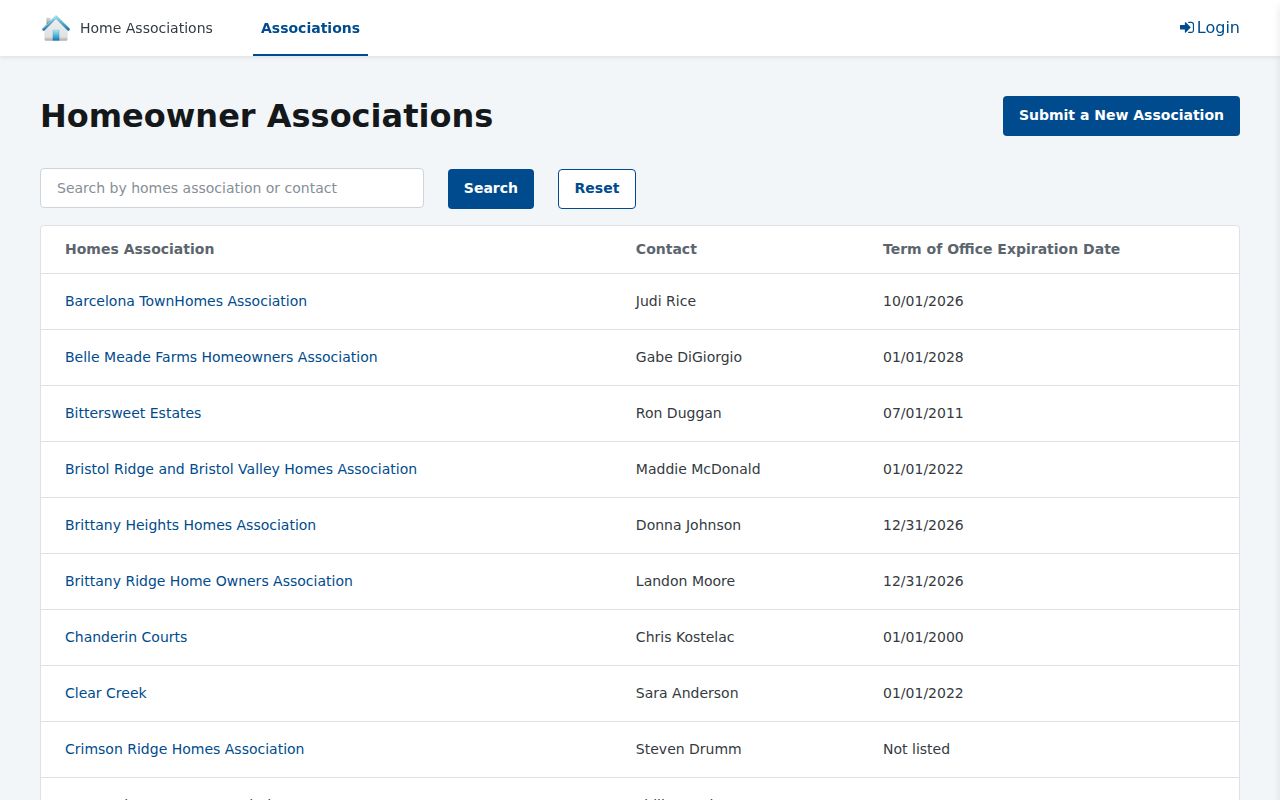Click the Login arrow icon
This screenshot has height=800, width=1280.
[1186, 28]
